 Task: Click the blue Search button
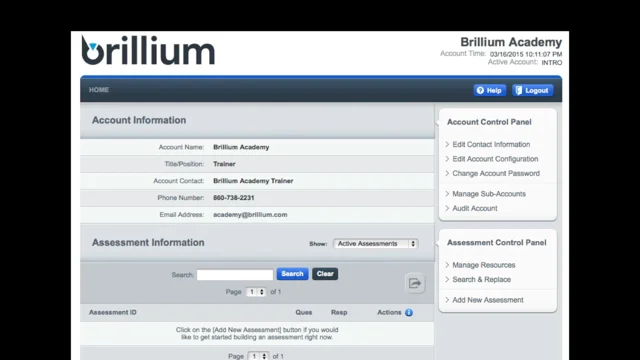pyautogui.click(x=292, y=274)
